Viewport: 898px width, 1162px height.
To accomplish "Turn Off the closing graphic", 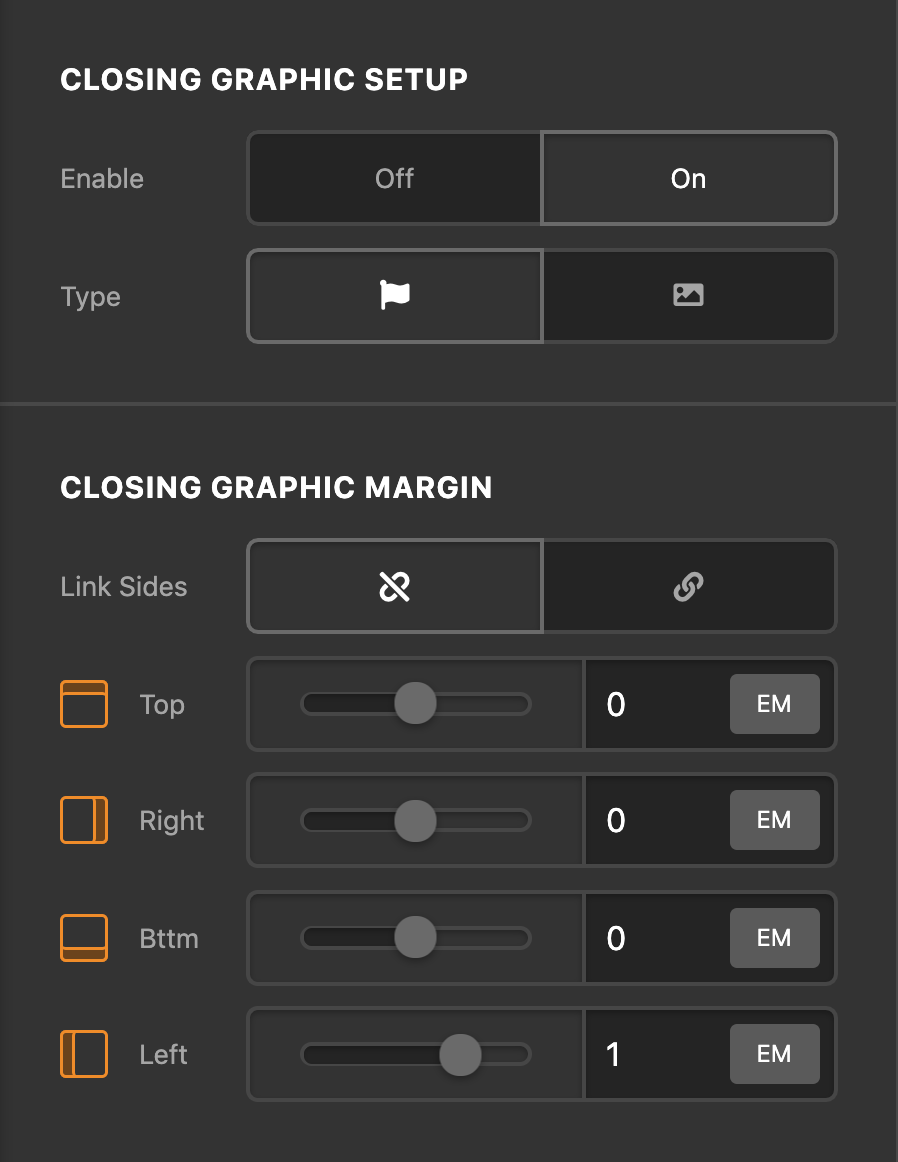I will point(394,178).
